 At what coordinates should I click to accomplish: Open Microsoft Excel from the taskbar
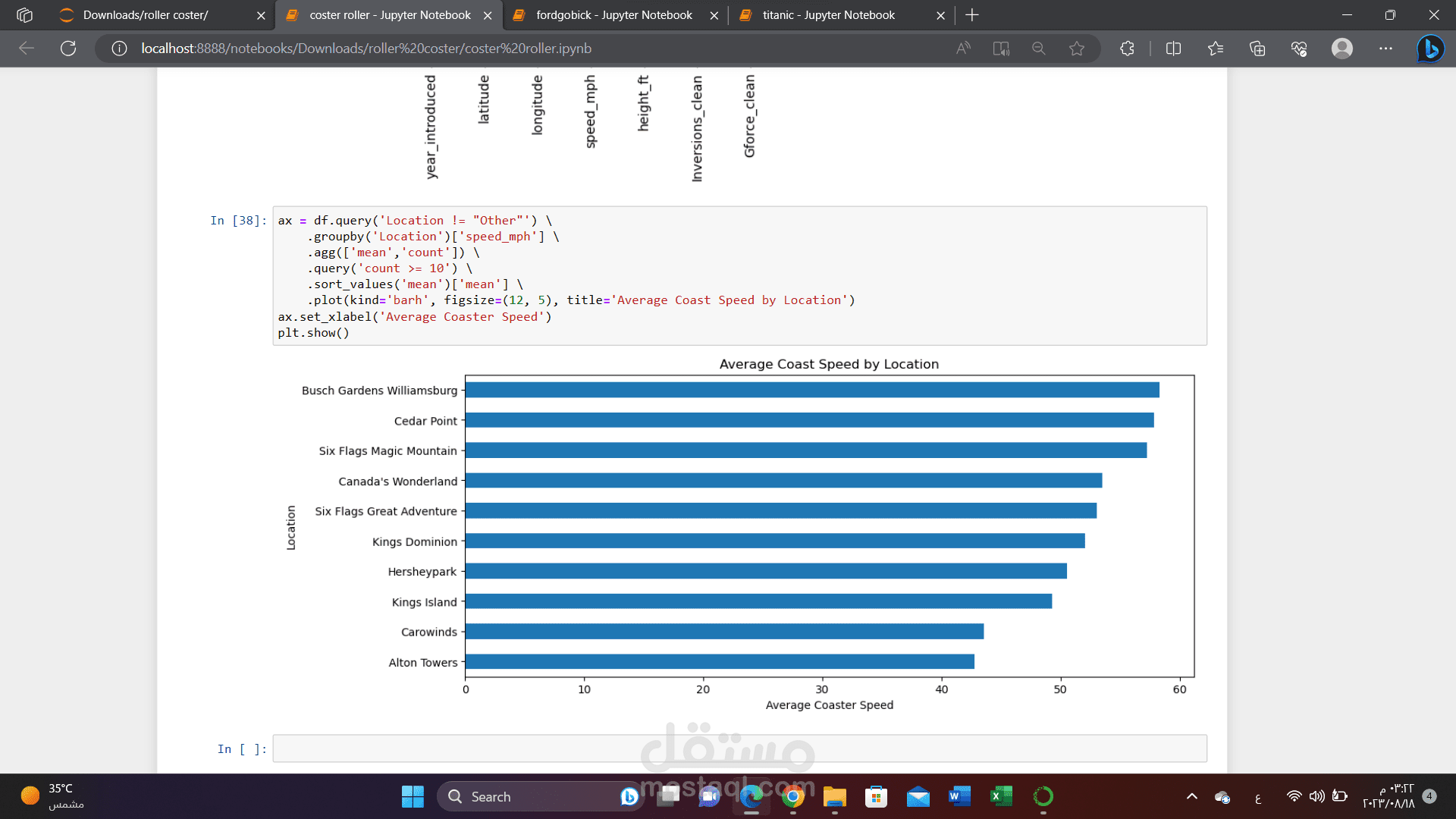(1002, 796)
